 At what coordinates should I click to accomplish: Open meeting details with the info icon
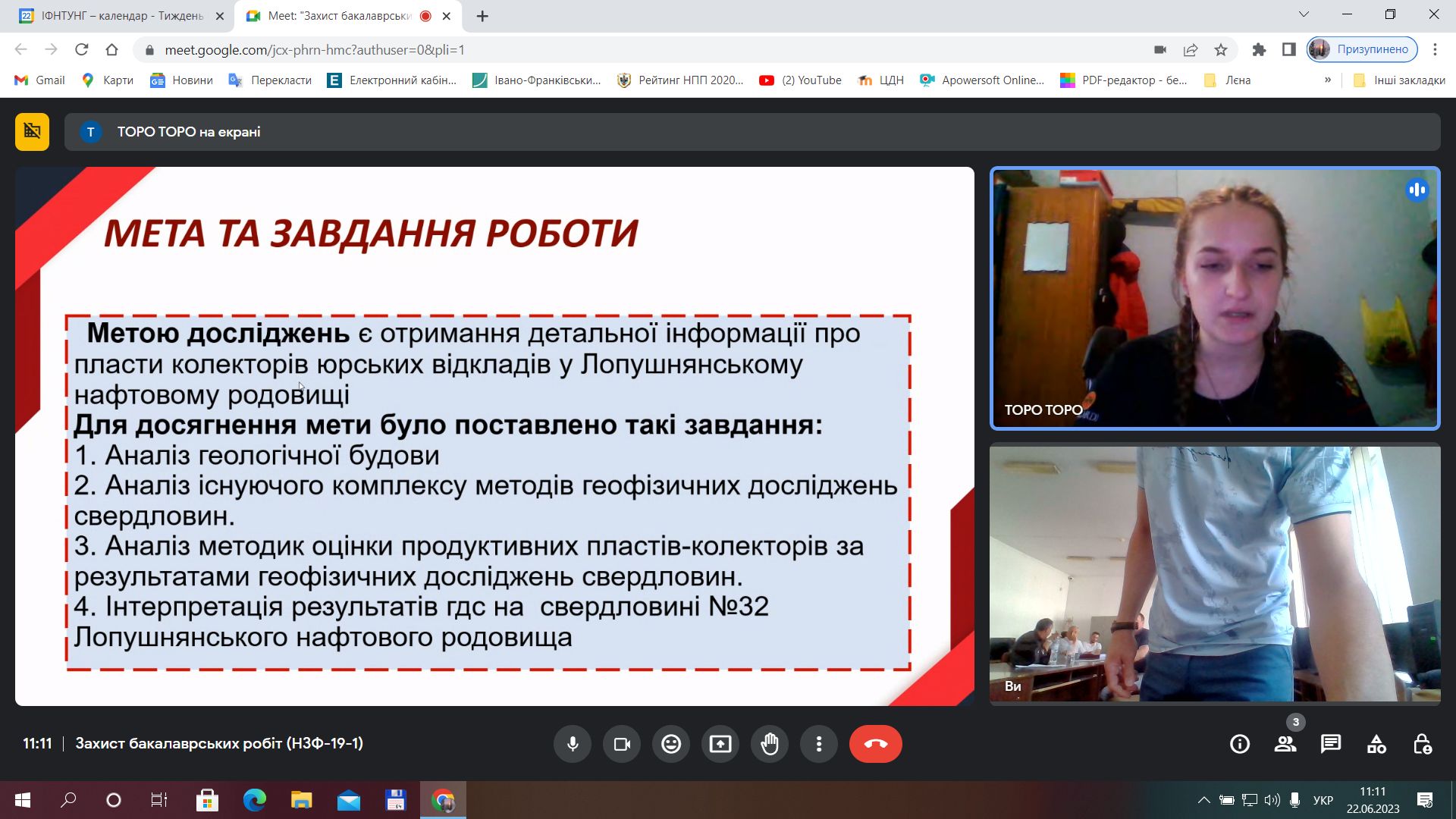click(x=1240, y=744)
